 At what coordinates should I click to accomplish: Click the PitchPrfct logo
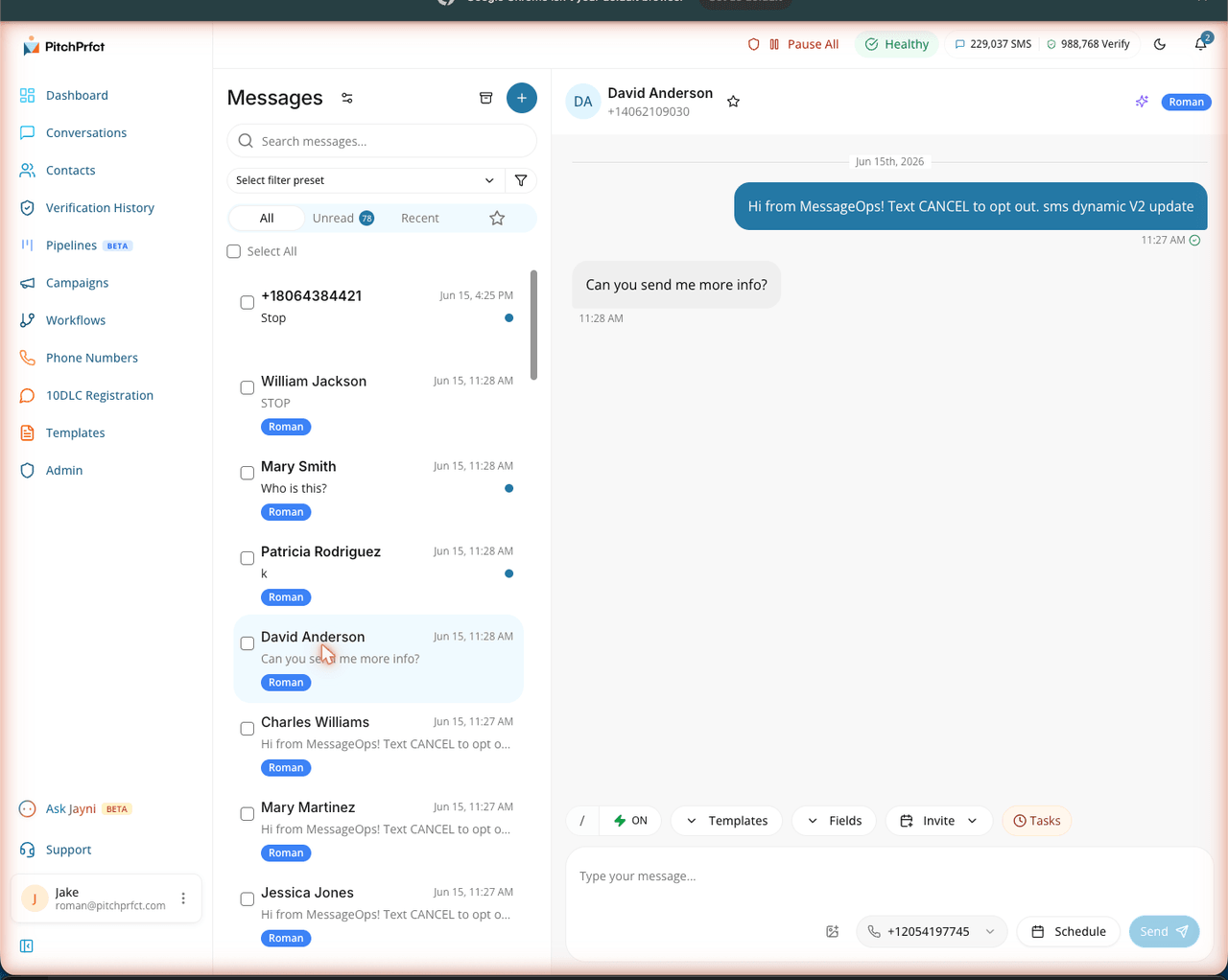63,46
